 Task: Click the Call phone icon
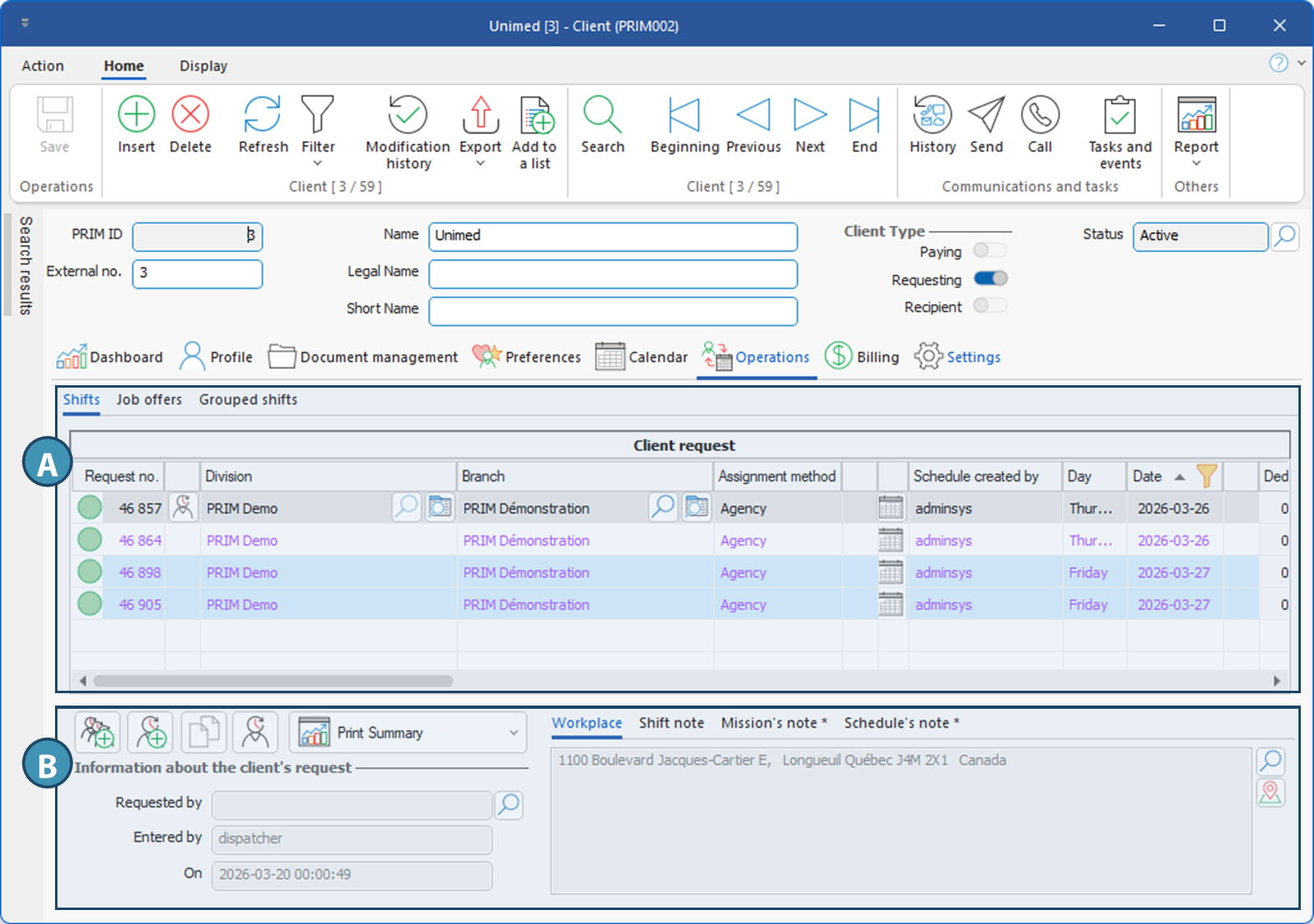point(1040,115)
